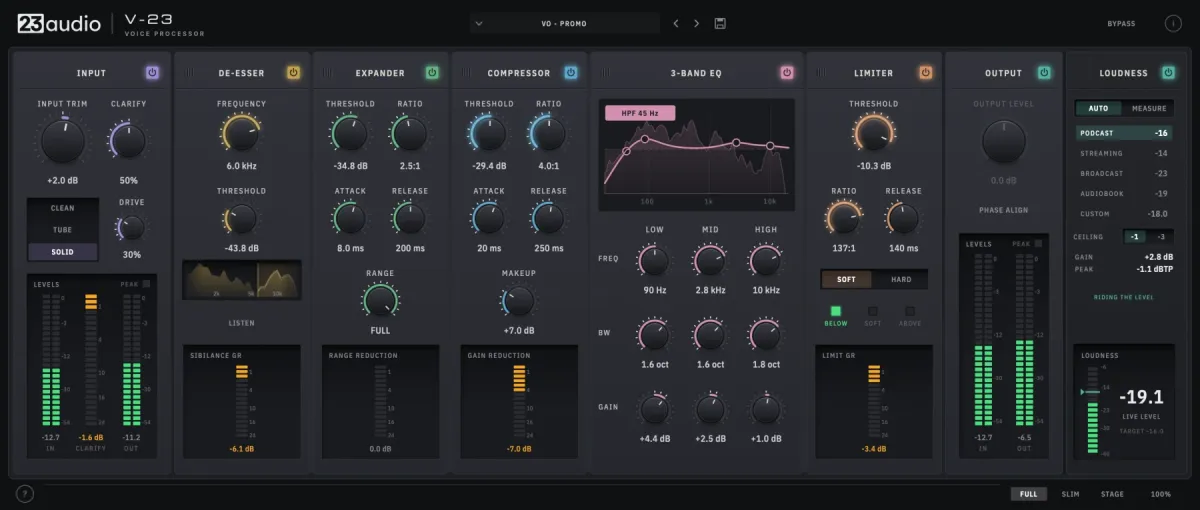Enable the Peak checkbox in Output levels
The image size is (1200, 510).
pos(1039,243)
